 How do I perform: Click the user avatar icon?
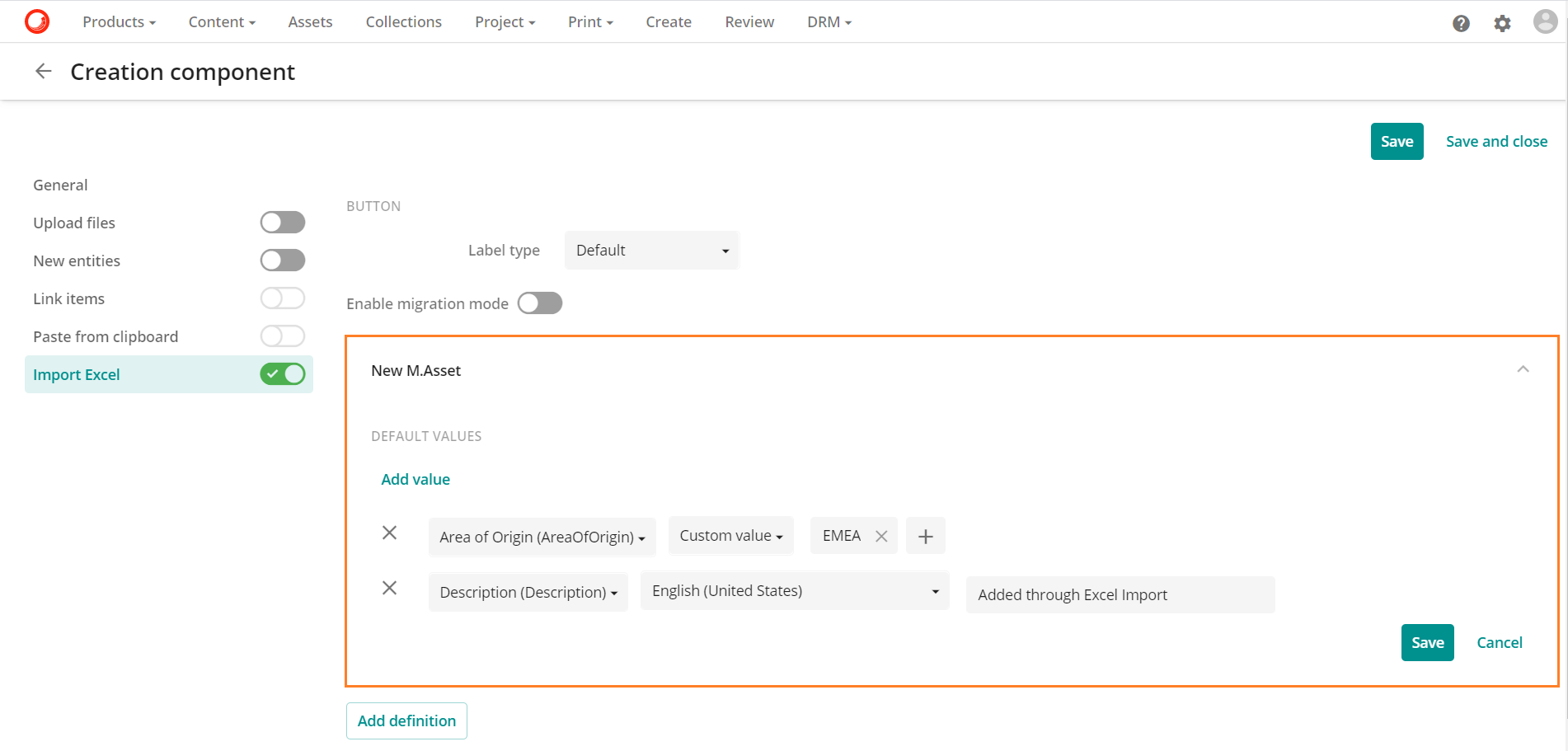[x=1544, y=21]
